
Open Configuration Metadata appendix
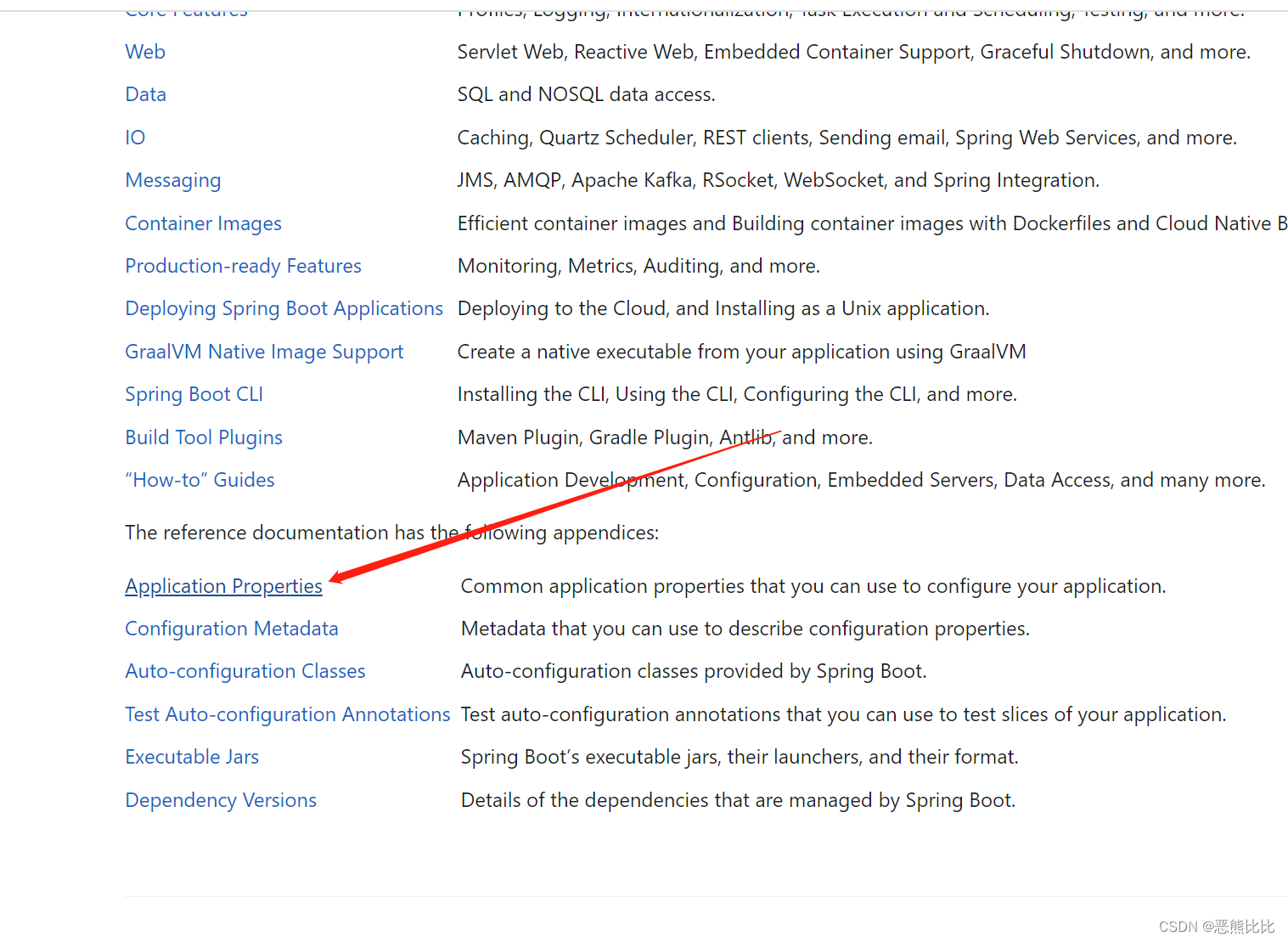pos(232,629)
